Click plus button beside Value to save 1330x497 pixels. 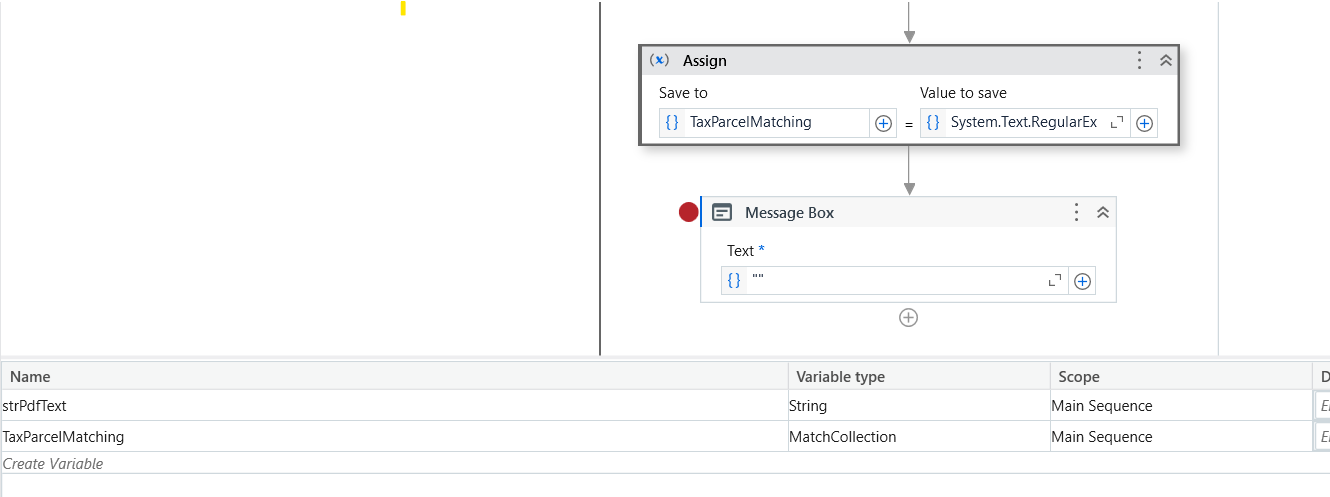(1145, 123)
